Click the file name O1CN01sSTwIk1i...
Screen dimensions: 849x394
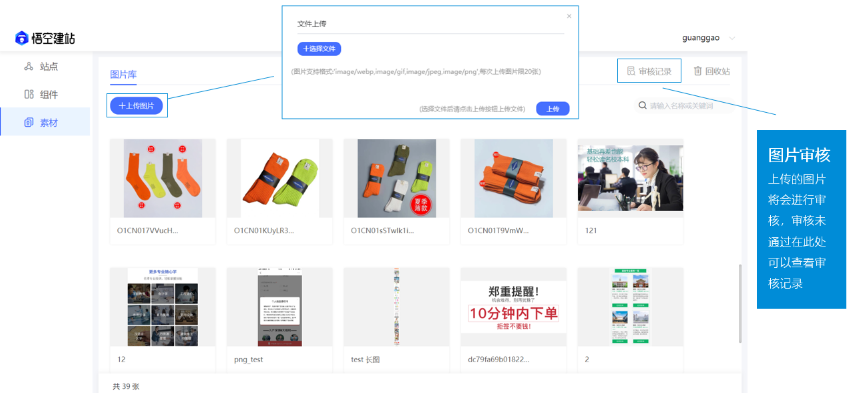point(383,231)
